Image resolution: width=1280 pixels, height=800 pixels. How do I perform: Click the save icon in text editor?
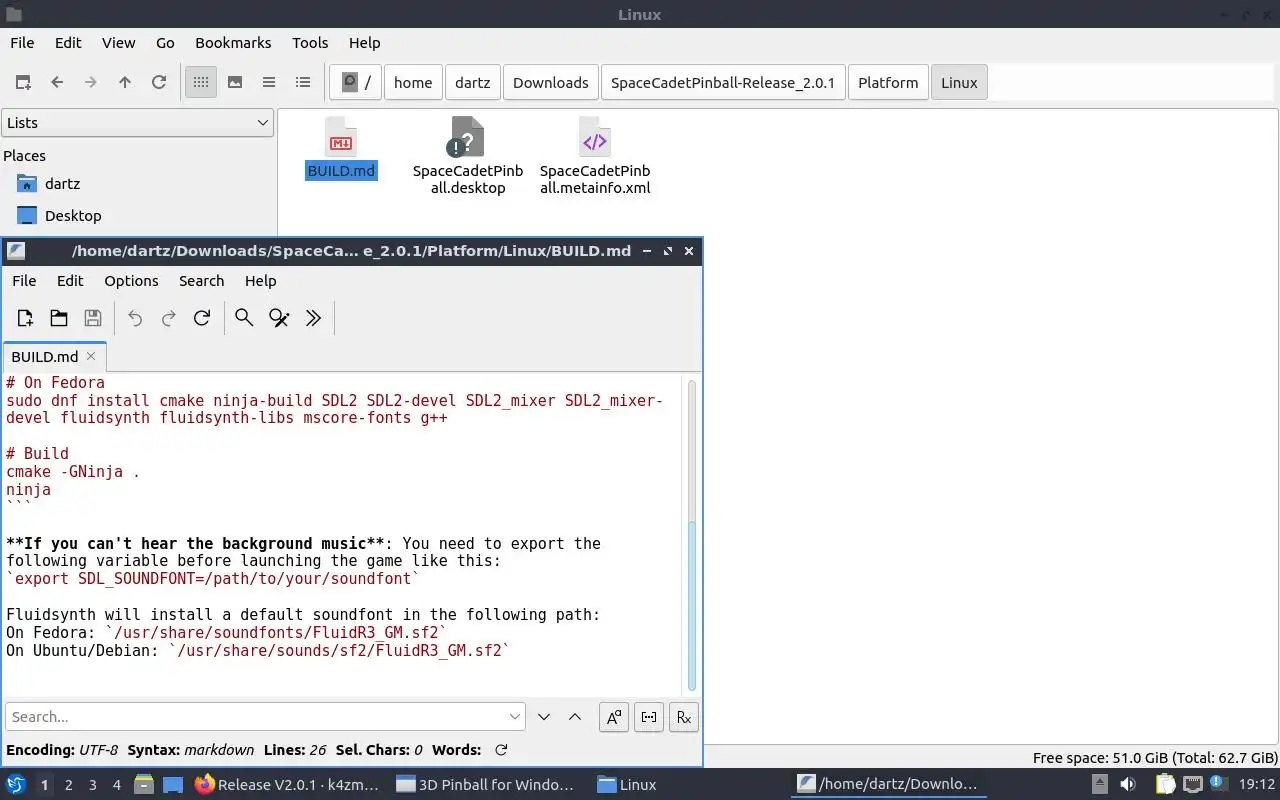pyautogui.click(x=93, y=318)
